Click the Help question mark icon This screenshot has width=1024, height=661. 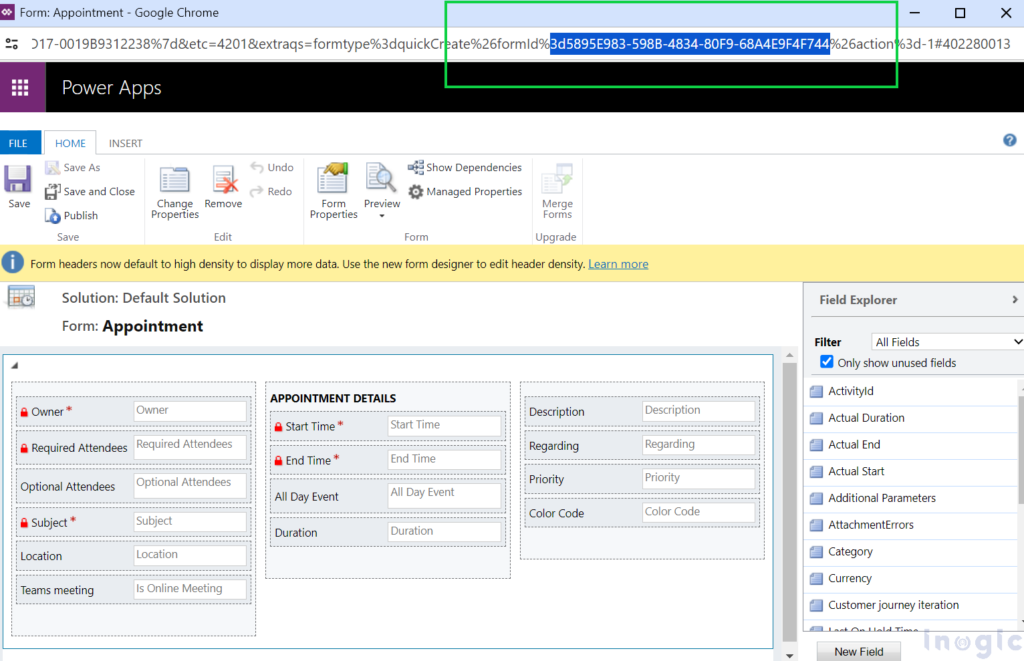1009,140
